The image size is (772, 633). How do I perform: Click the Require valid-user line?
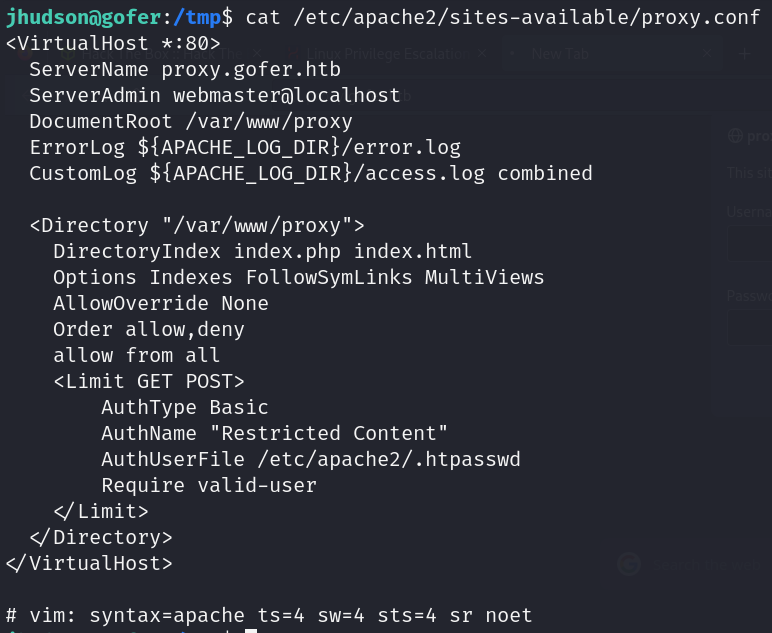(209, 485)
